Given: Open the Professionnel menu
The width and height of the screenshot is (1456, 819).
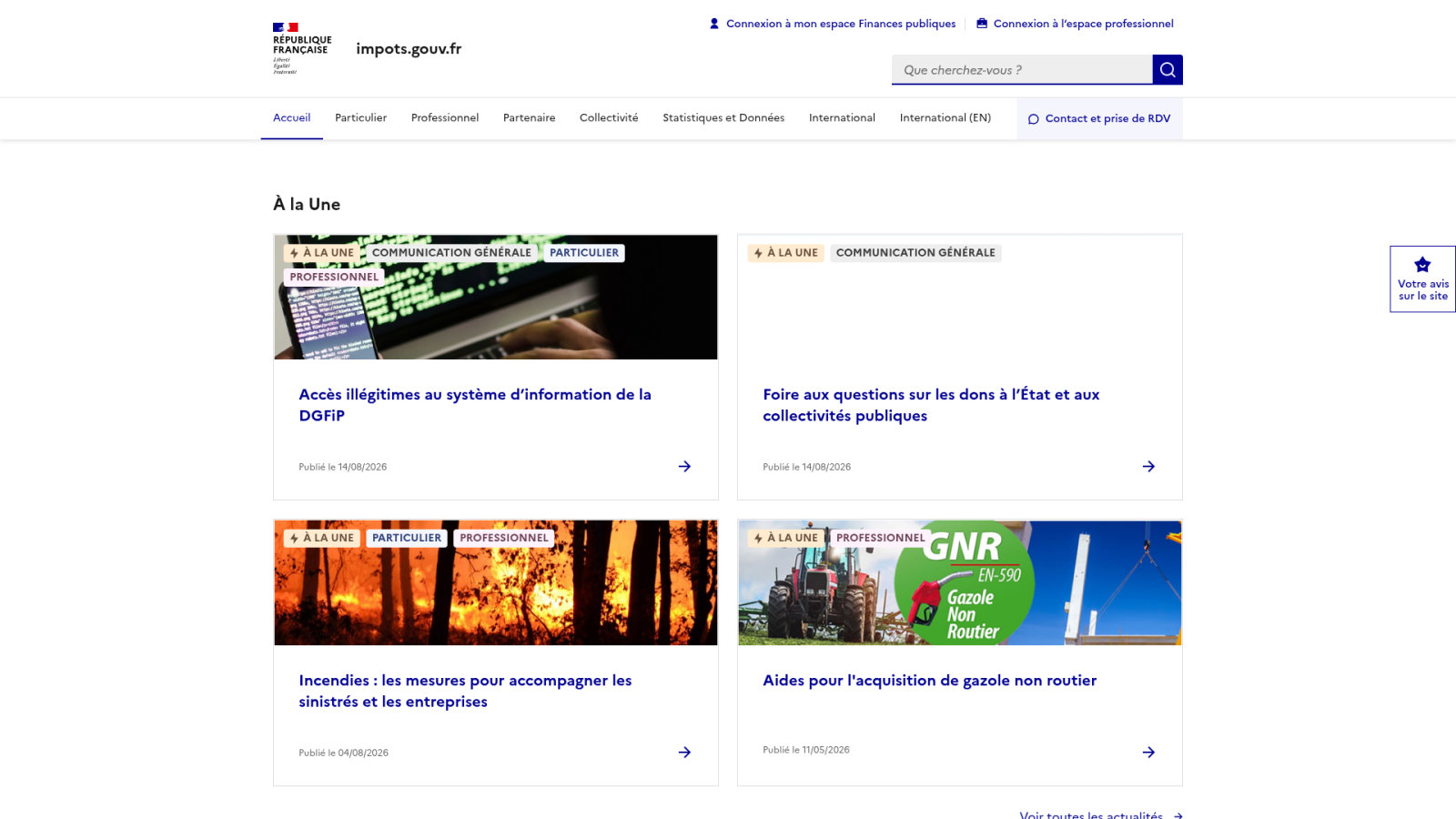Looking at the screenshot, I should [445, 118].
